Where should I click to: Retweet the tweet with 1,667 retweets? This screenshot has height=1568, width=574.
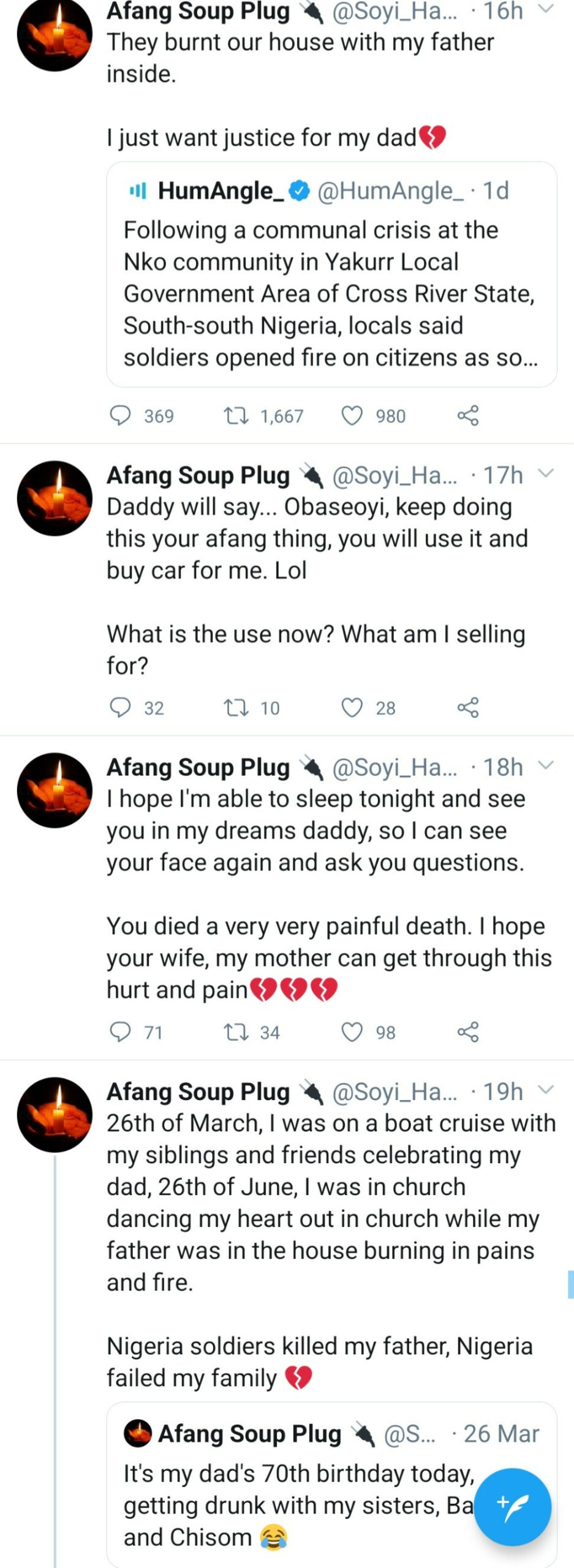(x=236, y=417)
